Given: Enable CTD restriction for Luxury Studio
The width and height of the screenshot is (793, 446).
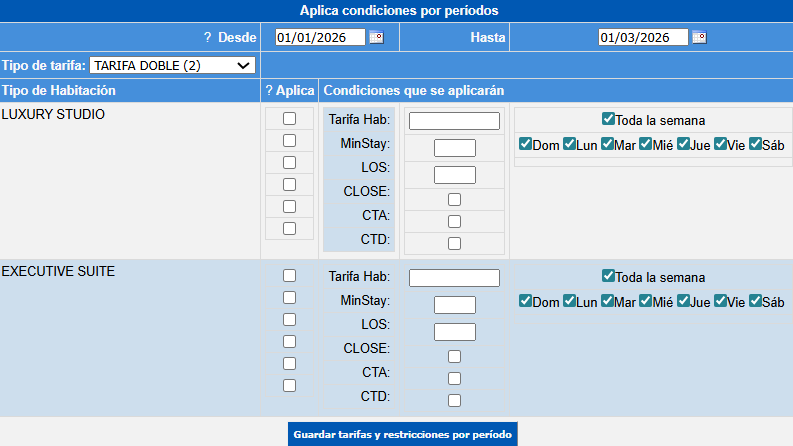Looking at the screenshot, I should click(454, 243).
